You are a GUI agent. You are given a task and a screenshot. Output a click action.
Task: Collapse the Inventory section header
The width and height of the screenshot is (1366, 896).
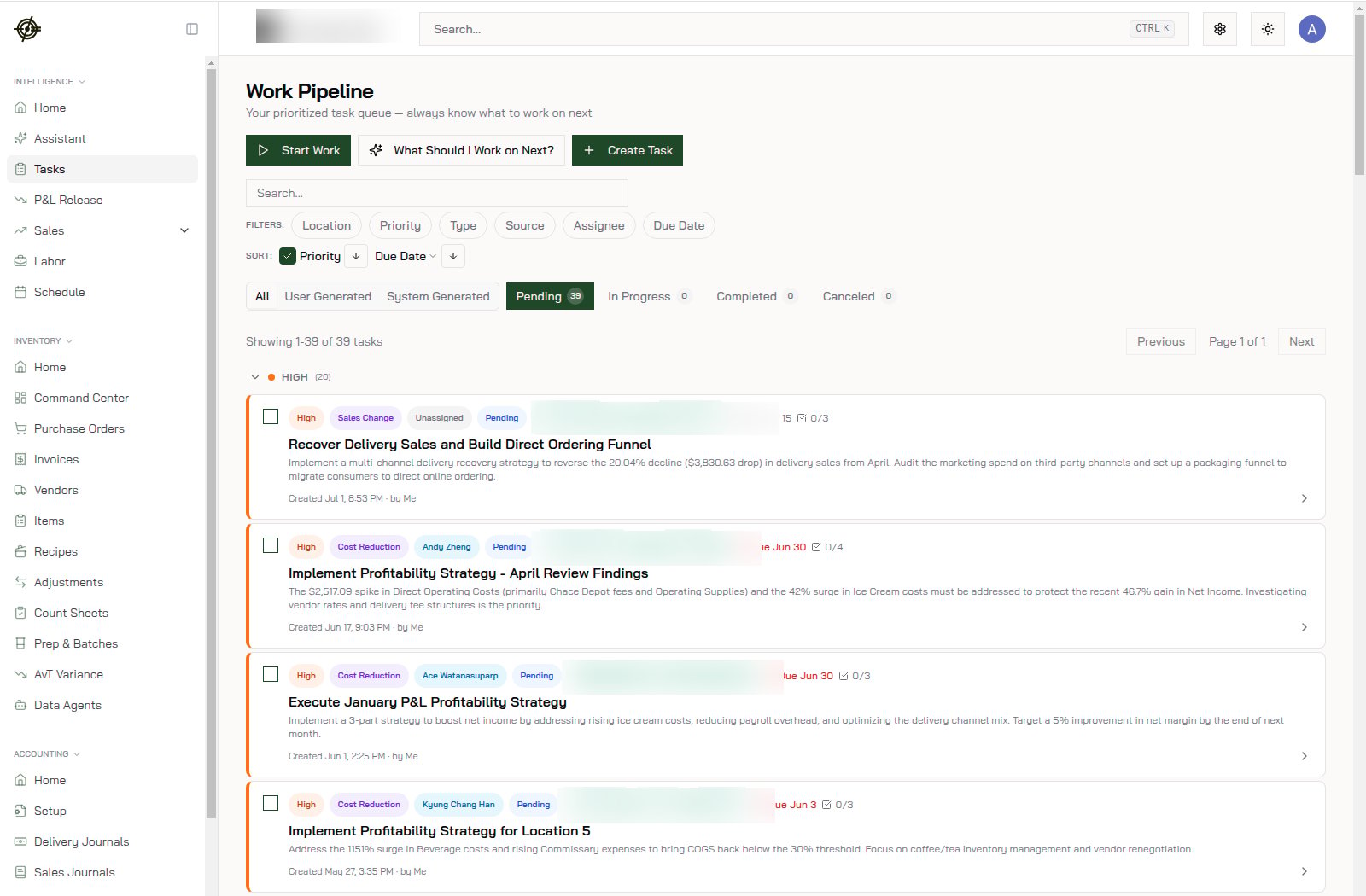43,341
